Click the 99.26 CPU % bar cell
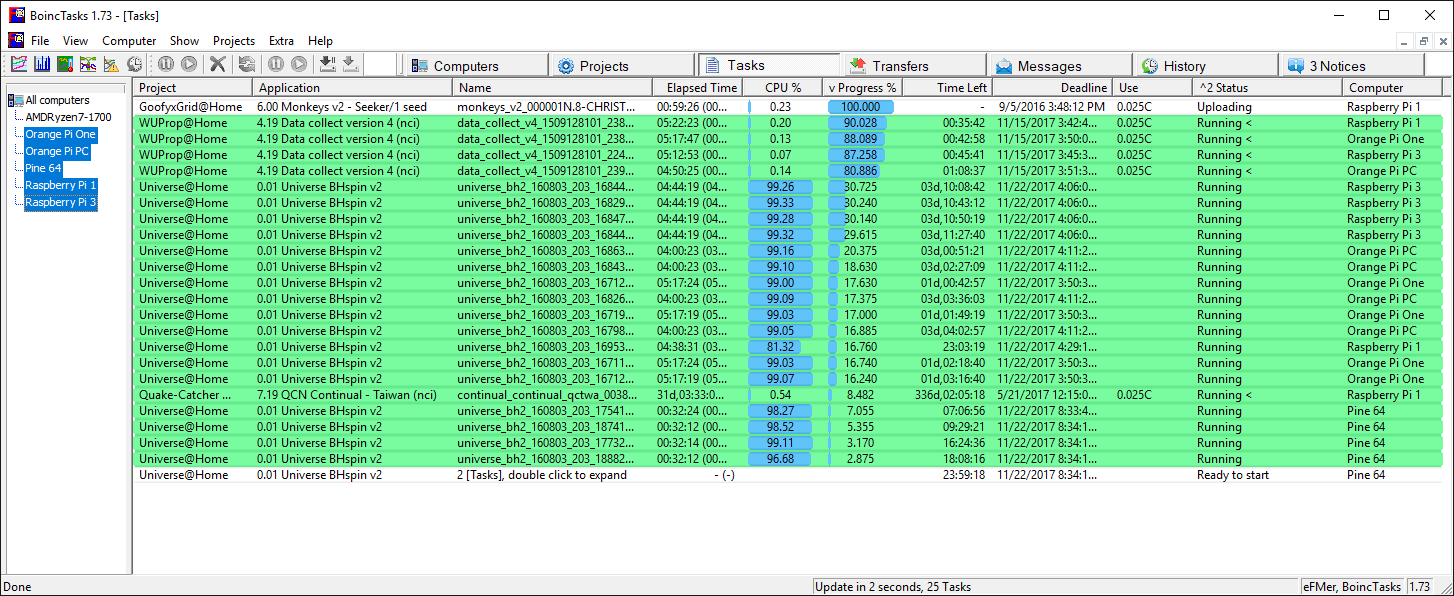Screen dimensions: 1454x596 [781, 187]
